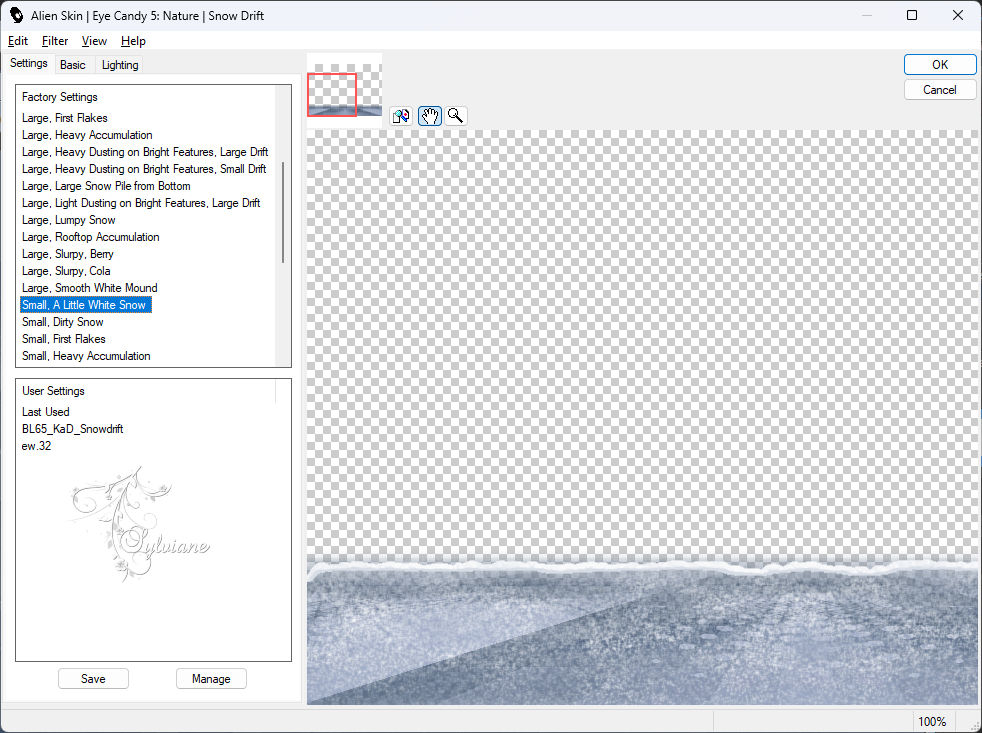
Task: Choose Large, Heavy Dusting, Large Drift preset
Action: pos(145,152)
